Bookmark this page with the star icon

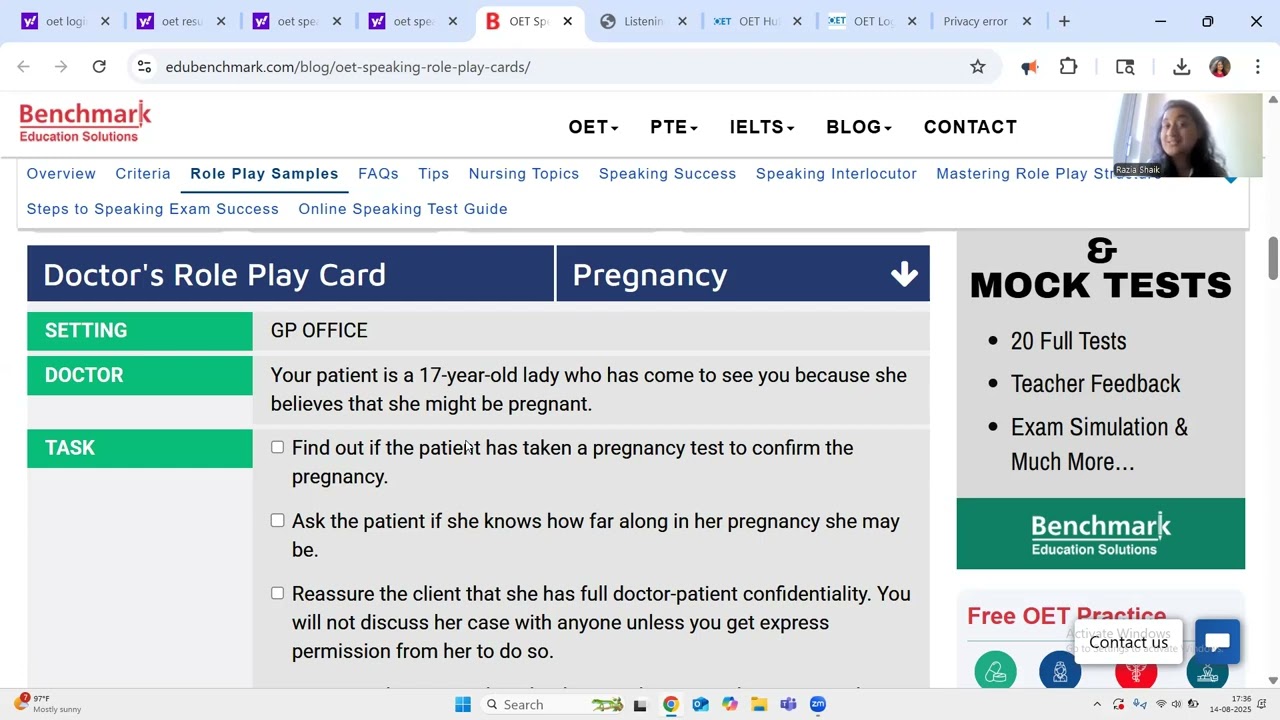click(978, 67)
